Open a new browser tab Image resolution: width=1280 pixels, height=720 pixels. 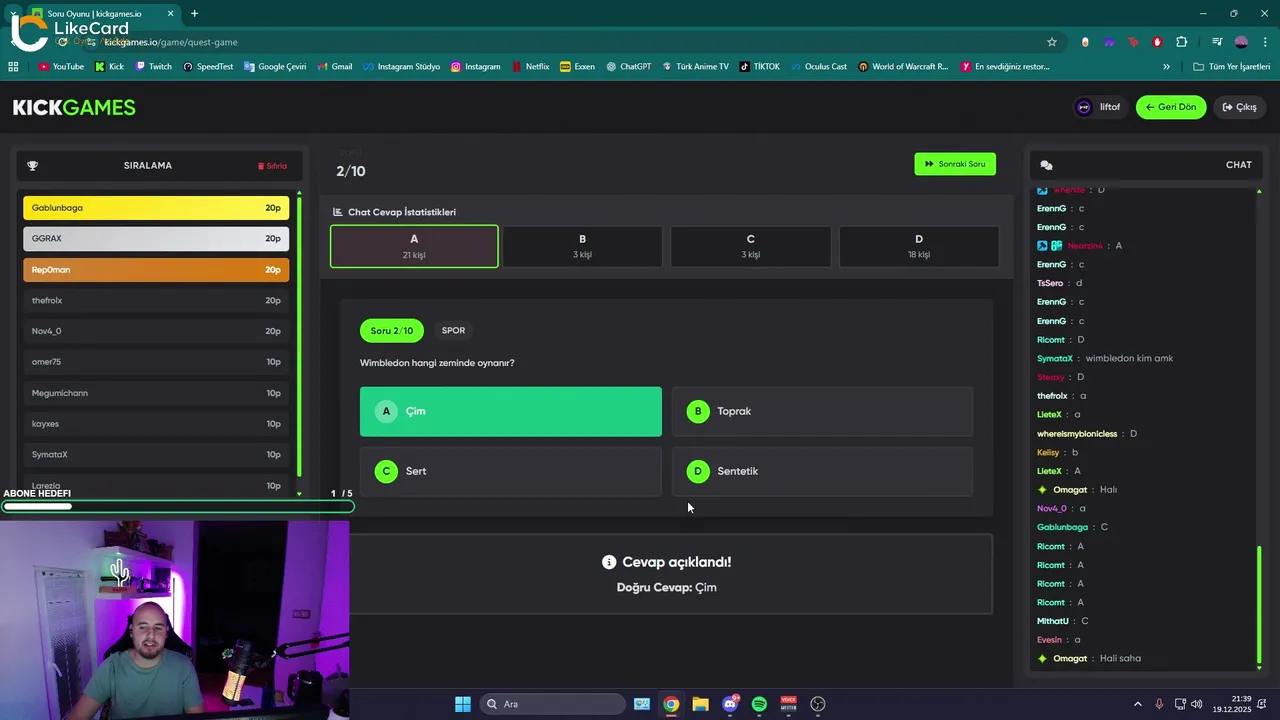(194, 14)
